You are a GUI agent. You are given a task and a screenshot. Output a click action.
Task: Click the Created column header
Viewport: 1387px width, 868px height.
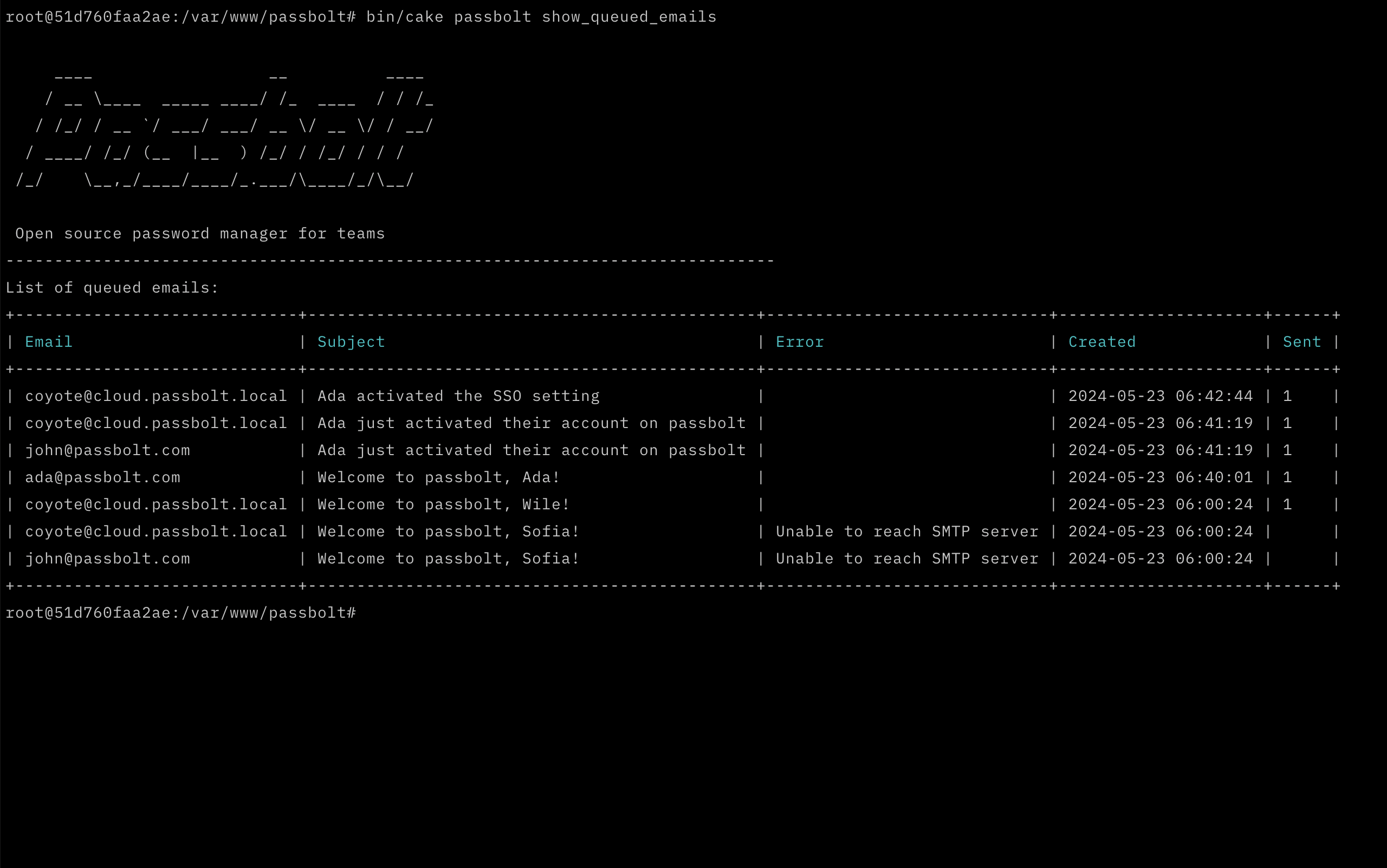pos(1101,341)
